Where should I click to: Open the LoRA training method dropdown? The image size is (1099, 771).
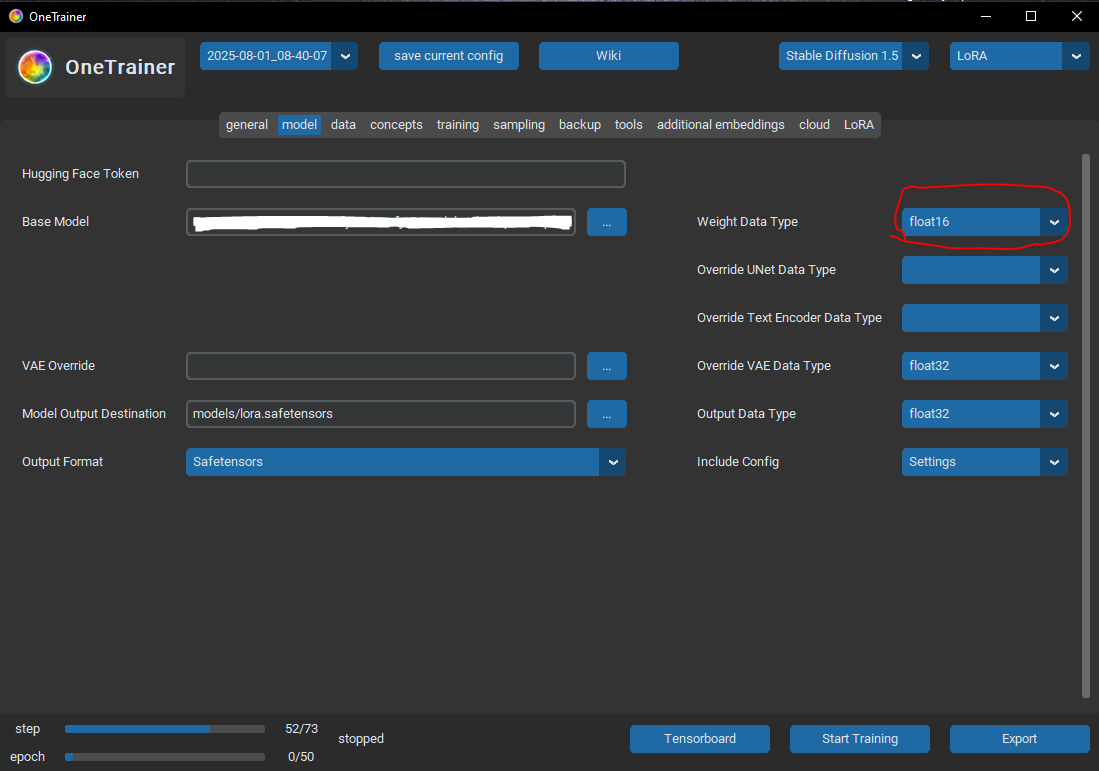(x=1019, y=56)
